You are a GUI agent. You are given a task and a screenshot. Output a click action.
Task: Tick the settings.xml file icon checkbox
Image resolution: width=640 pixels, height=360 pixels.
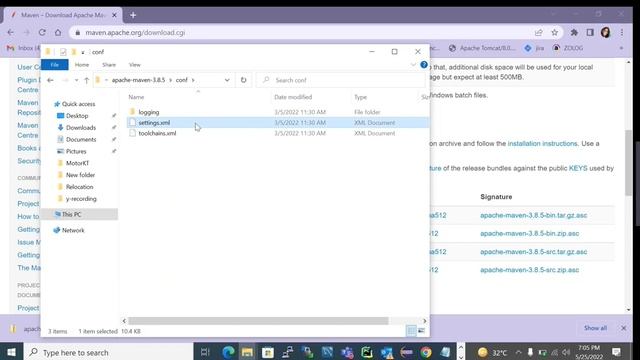(x=132, y=122)
